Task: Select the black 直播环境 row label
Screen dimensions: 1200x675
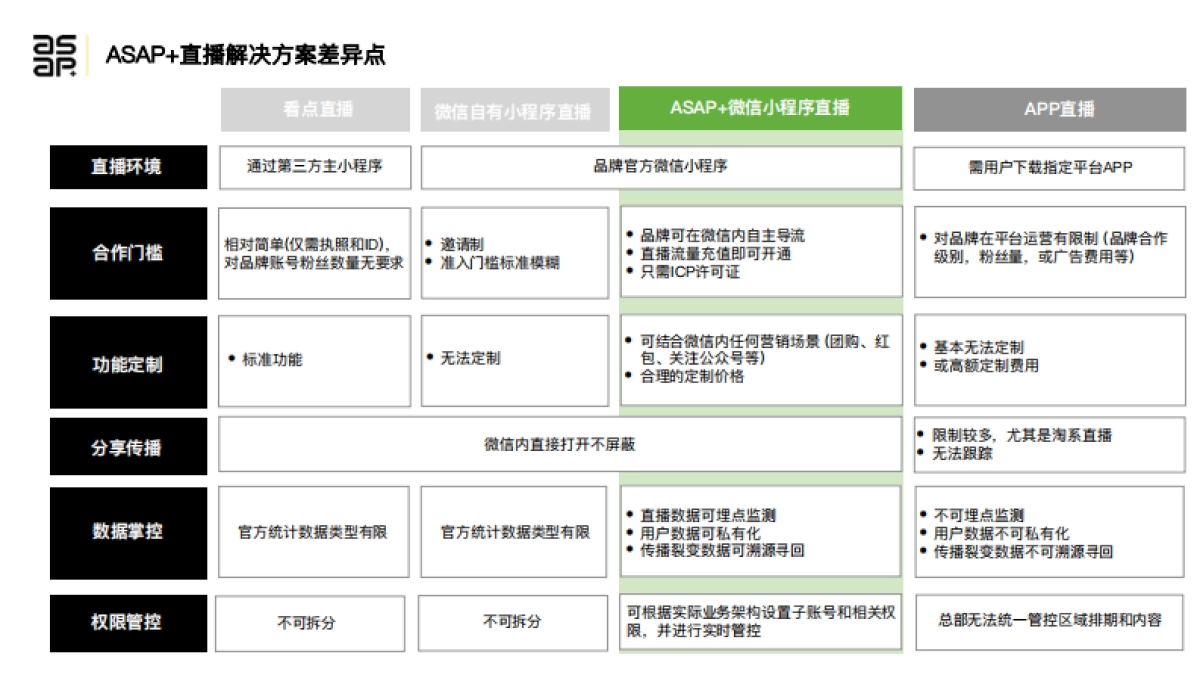Action: tap(127, 167)
